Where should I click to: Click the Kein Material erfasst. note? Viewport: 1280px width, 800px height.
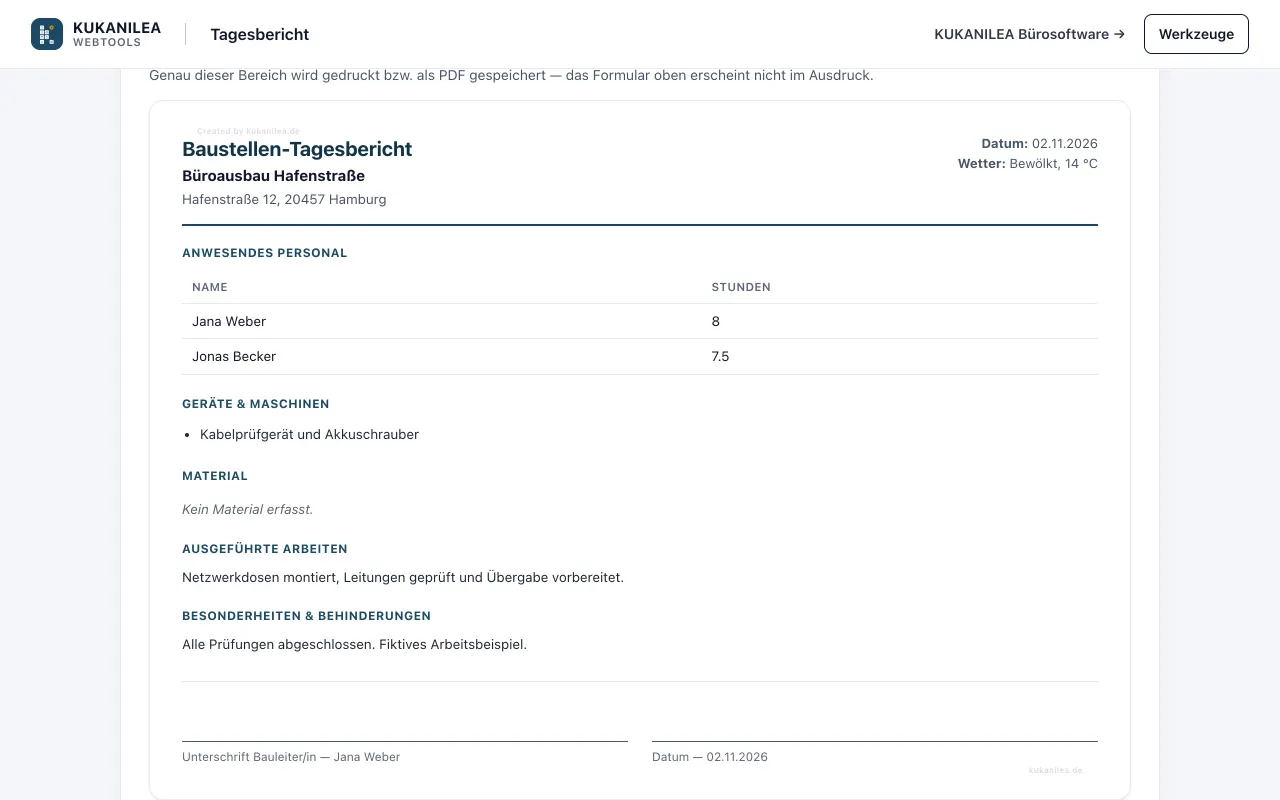coord(248,509)
